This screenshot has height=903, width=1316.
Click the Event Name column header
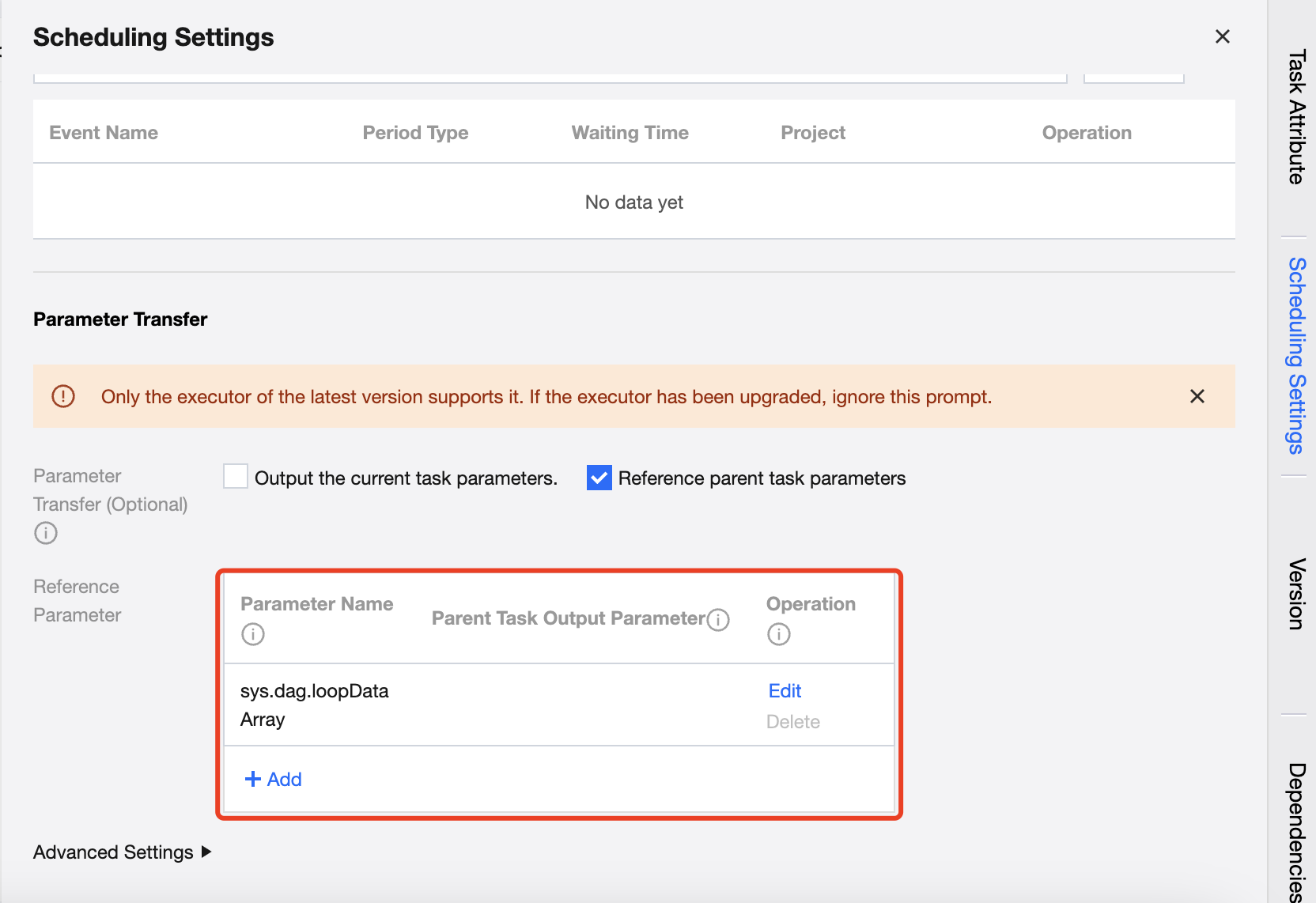(x=104, y=133)
